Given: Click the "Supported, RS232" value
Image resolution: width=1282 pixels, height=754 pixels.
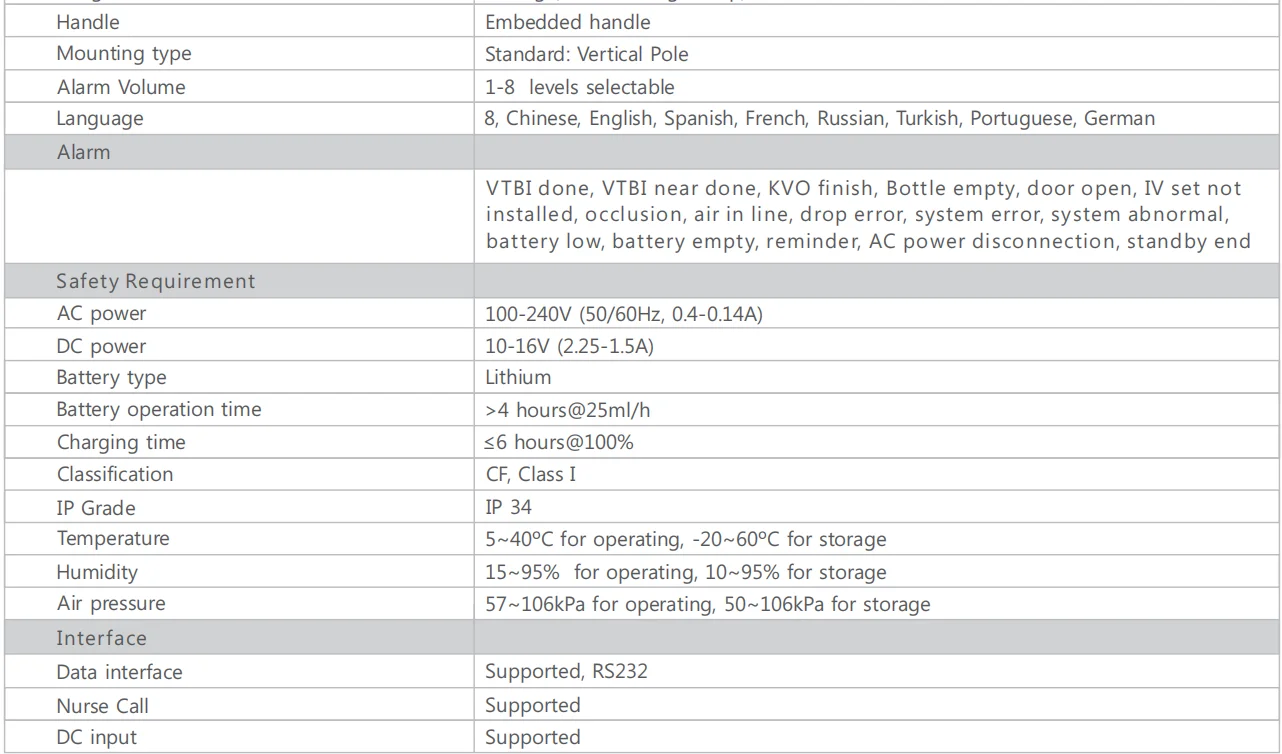Looking at the screenshot, I should [x=566, y=671].
